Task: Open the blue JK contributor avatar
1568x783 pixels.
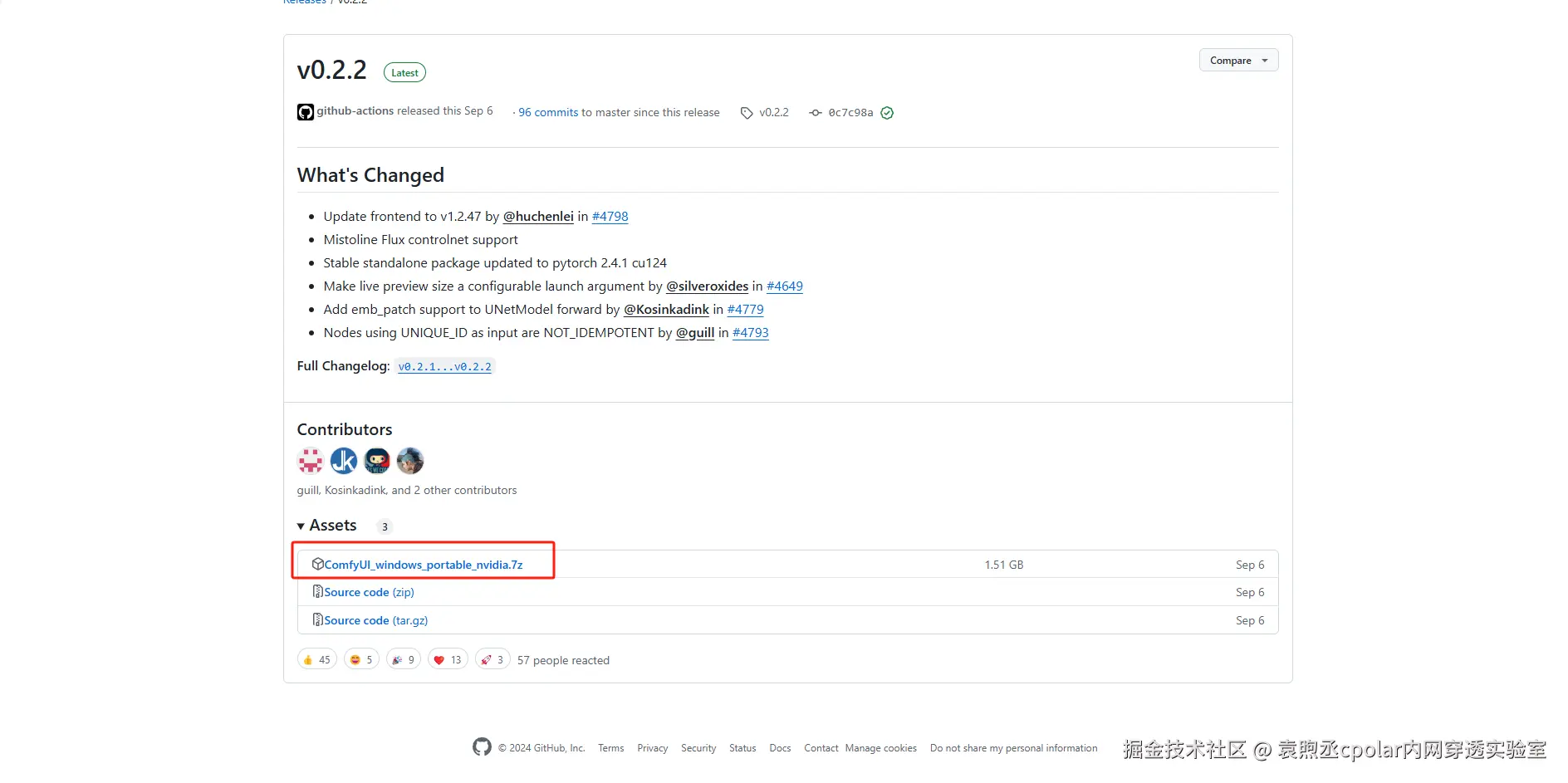Action: (x=344, y=460)
